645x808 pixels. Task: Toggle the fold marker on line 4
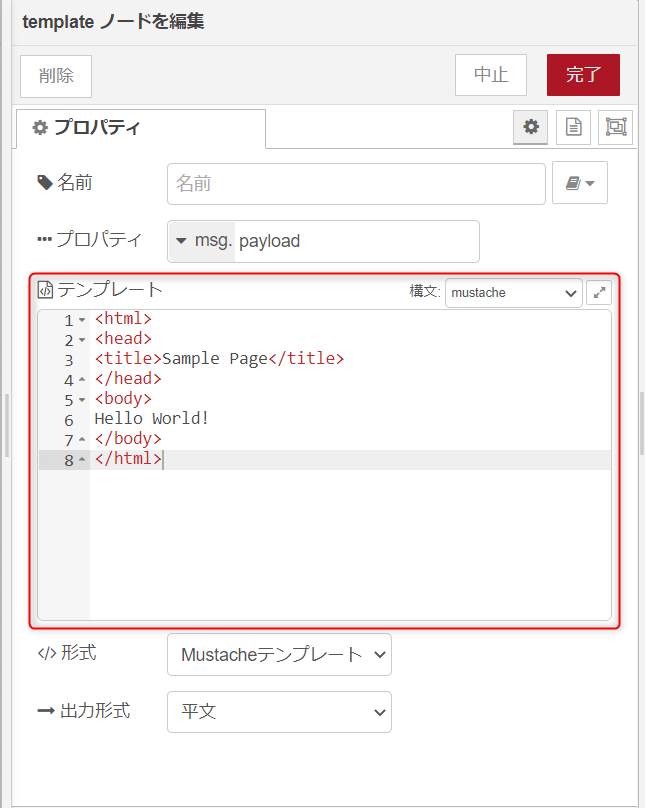(82, 380)
